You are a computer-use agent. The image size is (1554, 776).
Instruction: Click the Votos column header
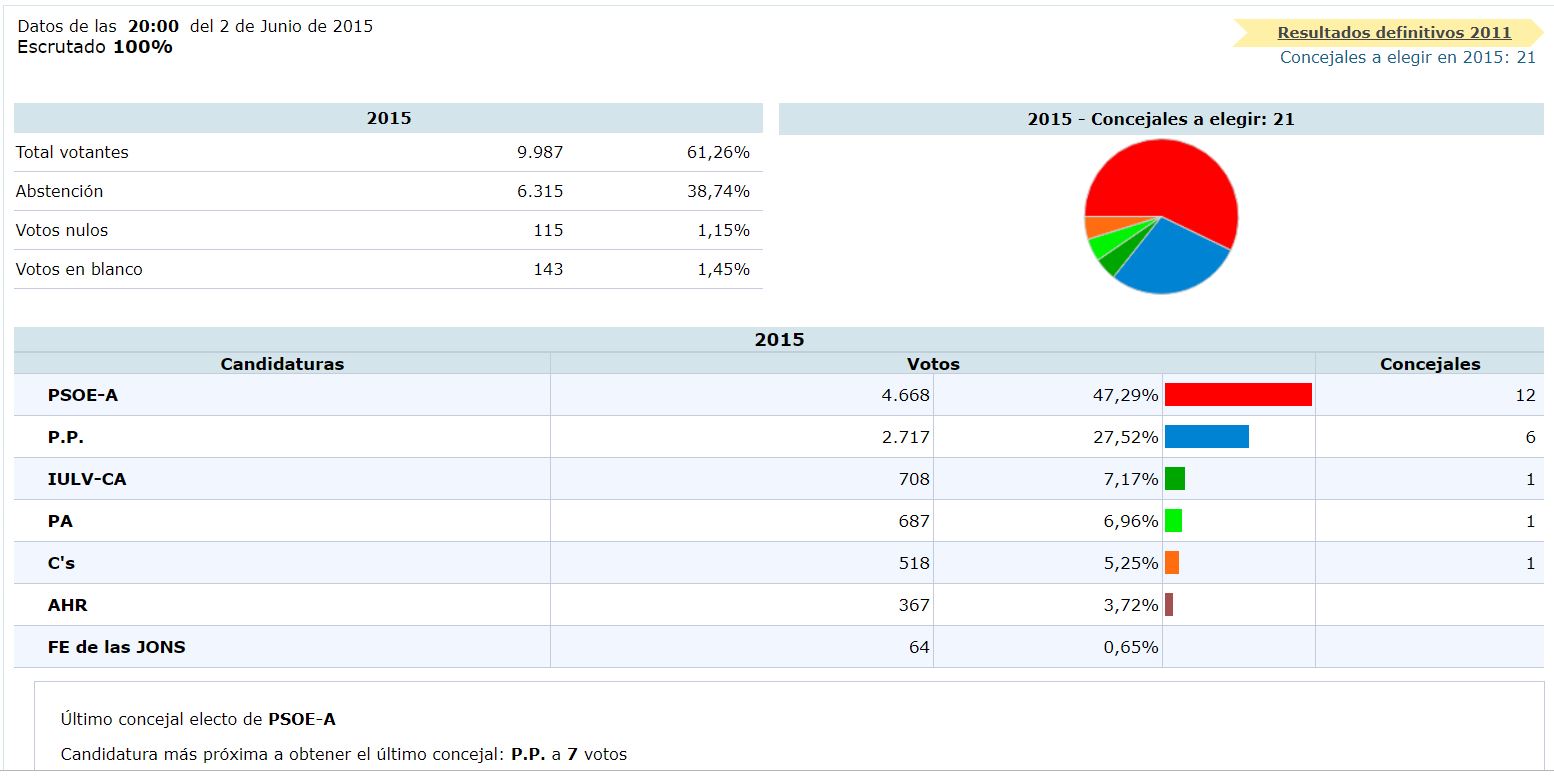click(932, 364)
